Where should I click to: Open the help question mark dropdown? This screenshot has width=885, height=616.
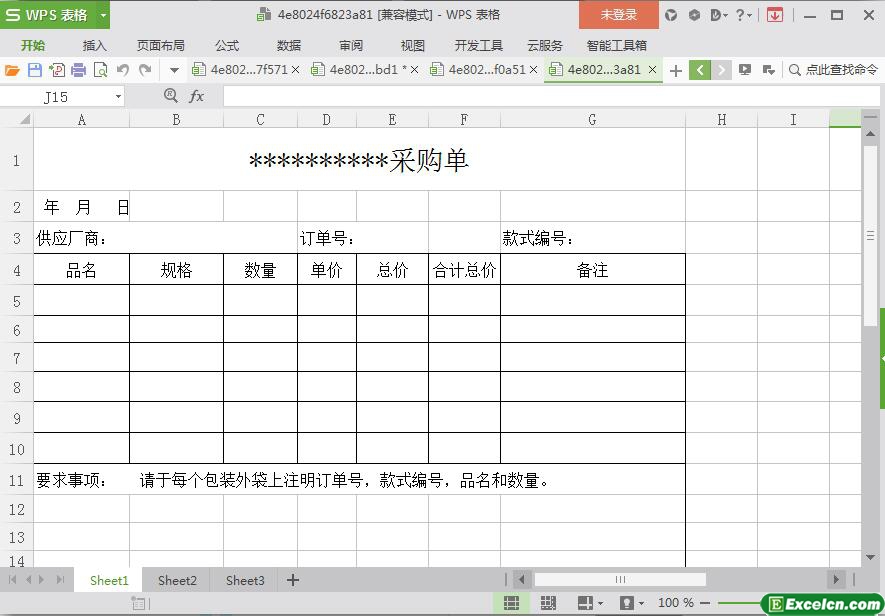743,15
